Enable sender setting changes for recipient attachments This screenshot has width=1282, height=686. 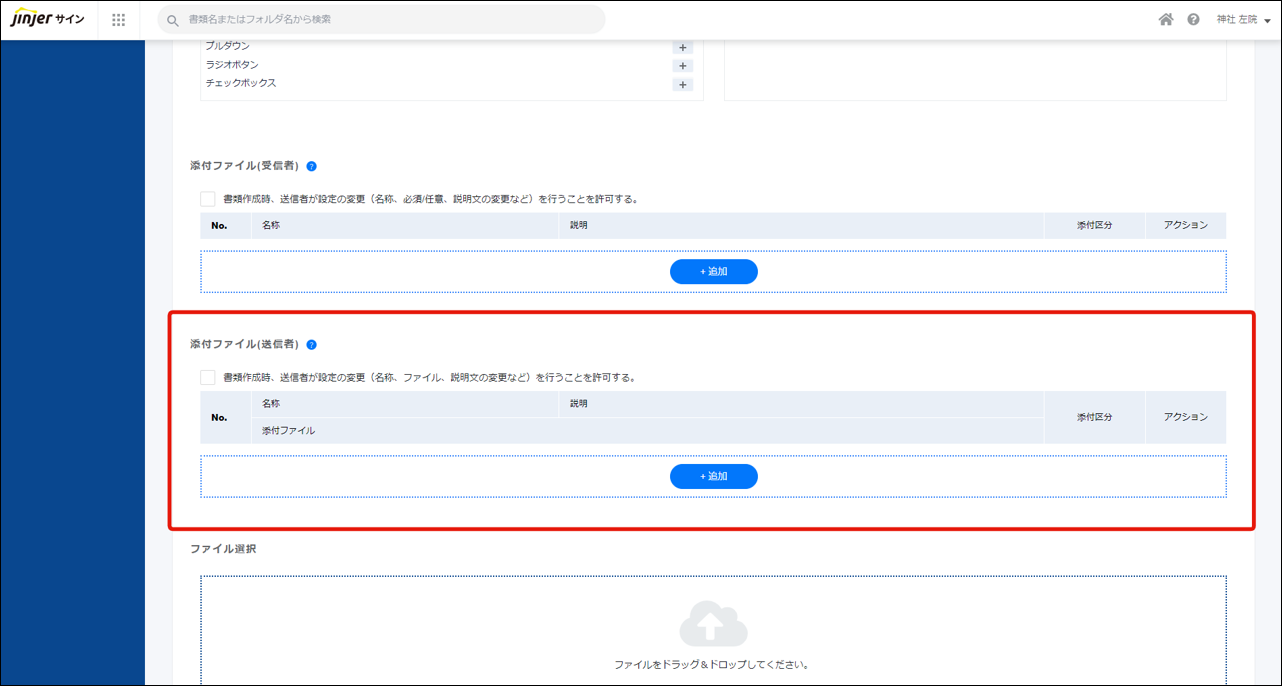[208, 199]
